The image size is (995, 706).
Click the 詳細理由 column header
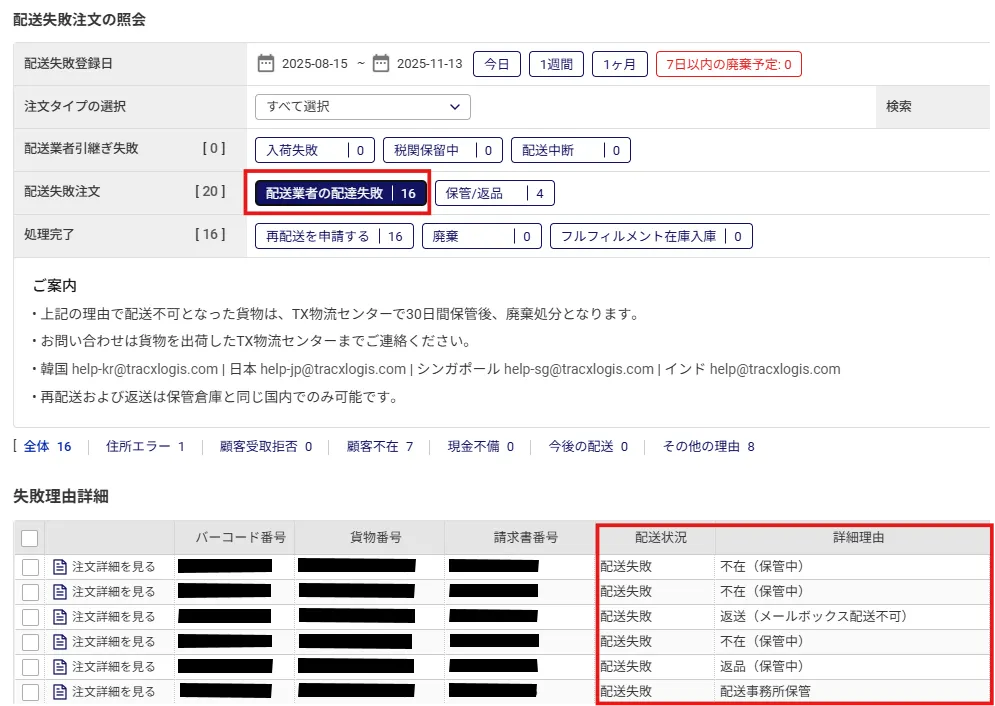point(853,538)
